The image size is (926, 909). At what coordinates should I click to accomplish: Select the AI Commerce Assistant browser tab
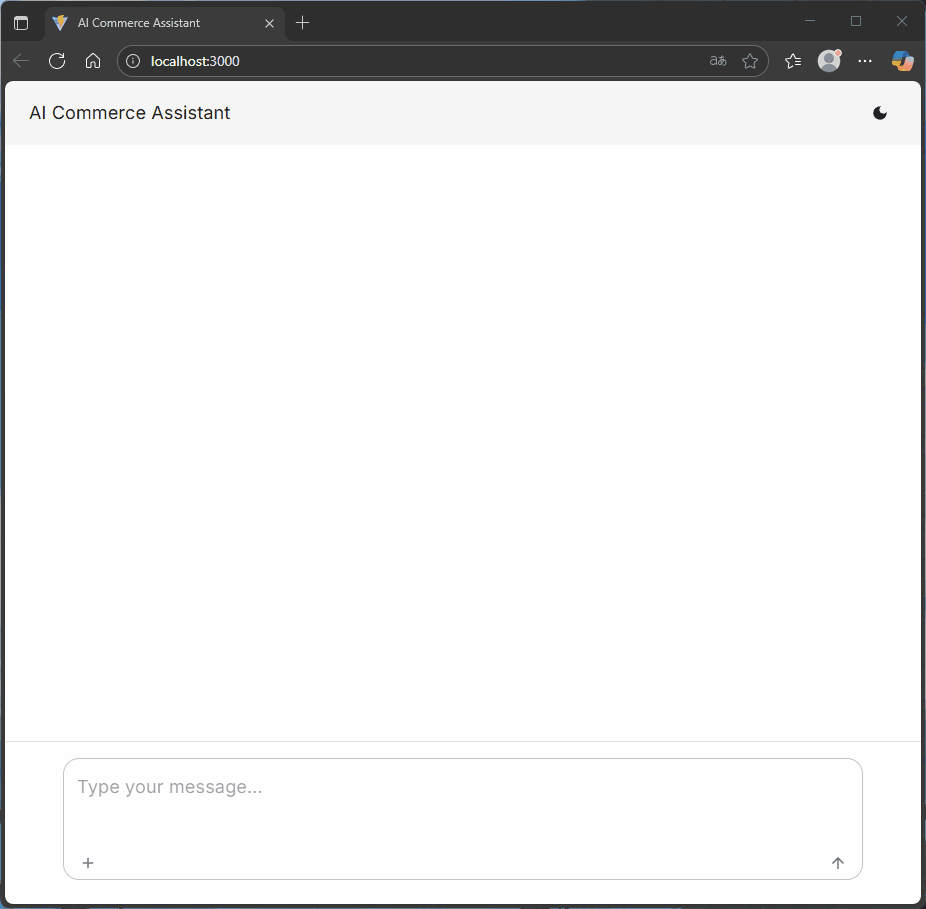click(x=165, y=23)
